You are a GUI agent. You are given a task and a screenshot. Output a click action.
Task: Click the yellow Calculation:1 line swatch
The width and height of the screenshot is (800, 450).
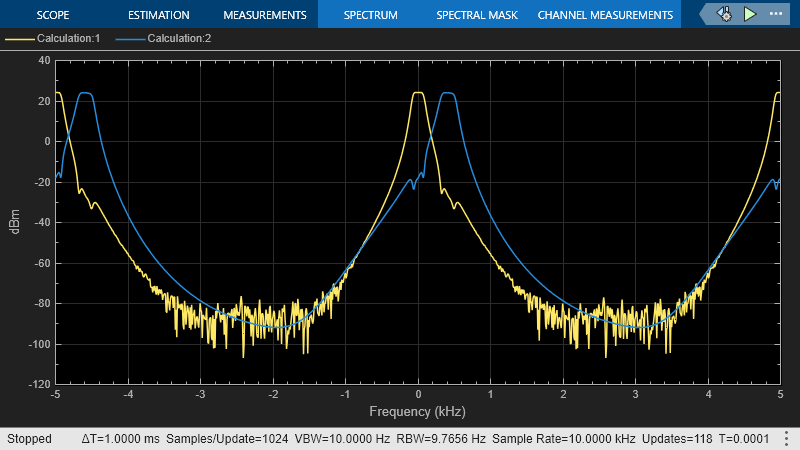coord(19,39)
